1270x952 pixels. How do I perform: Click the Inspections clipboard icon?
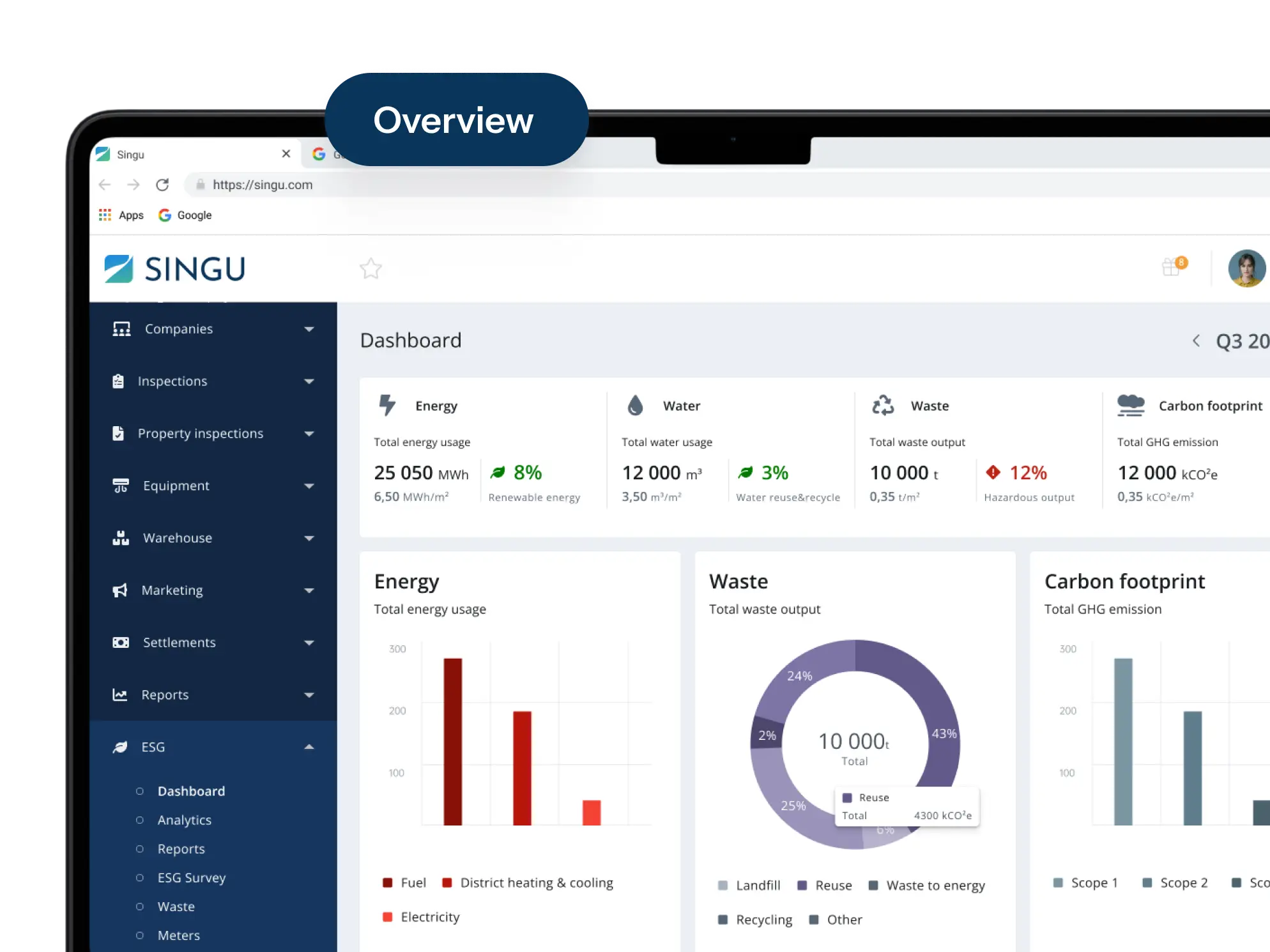point(118,381)
